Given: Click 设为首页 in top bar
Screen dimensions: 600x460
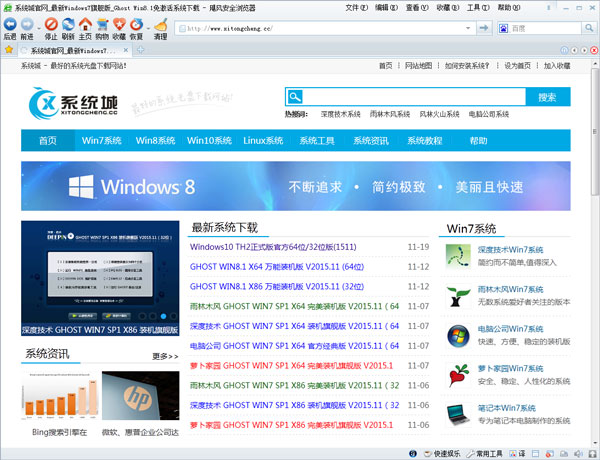Looking at the screenshot, I should 517,65.
